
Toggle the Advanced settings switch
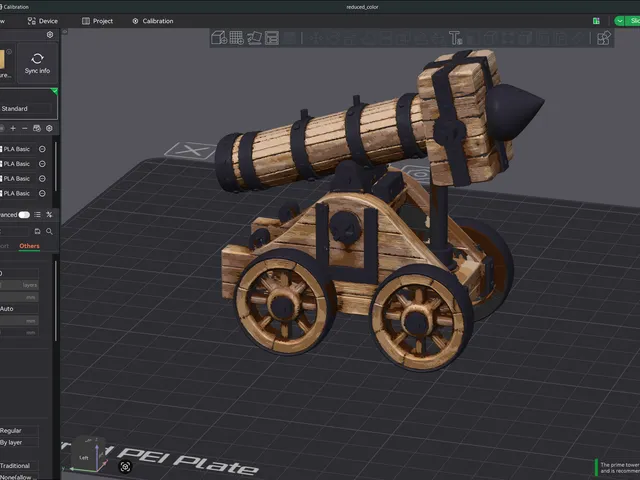[x=24, y=215]
